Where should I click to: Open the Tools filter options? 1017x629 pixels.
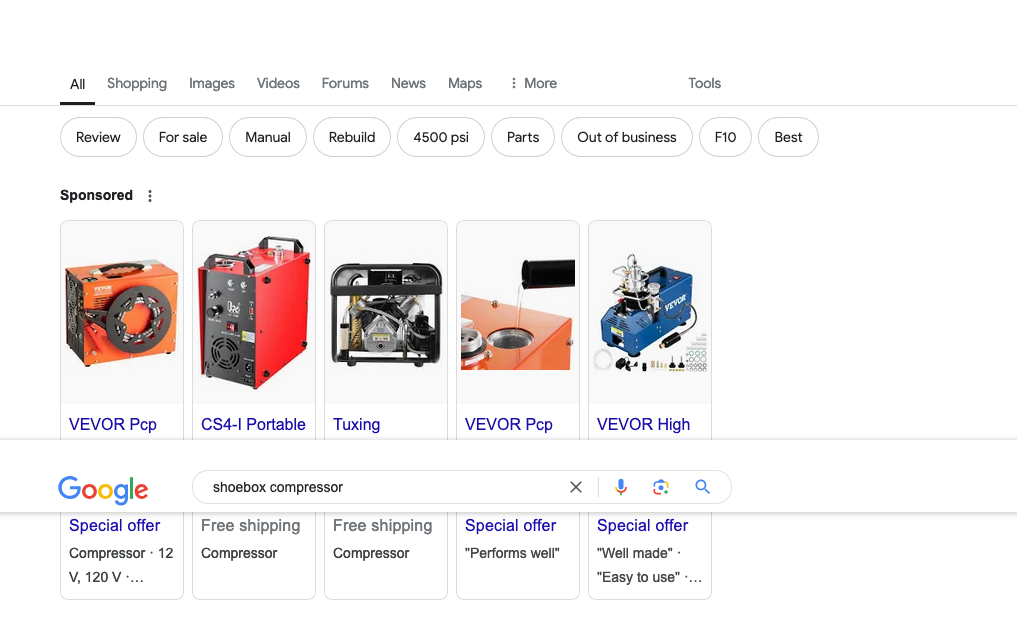pos(704,83)
